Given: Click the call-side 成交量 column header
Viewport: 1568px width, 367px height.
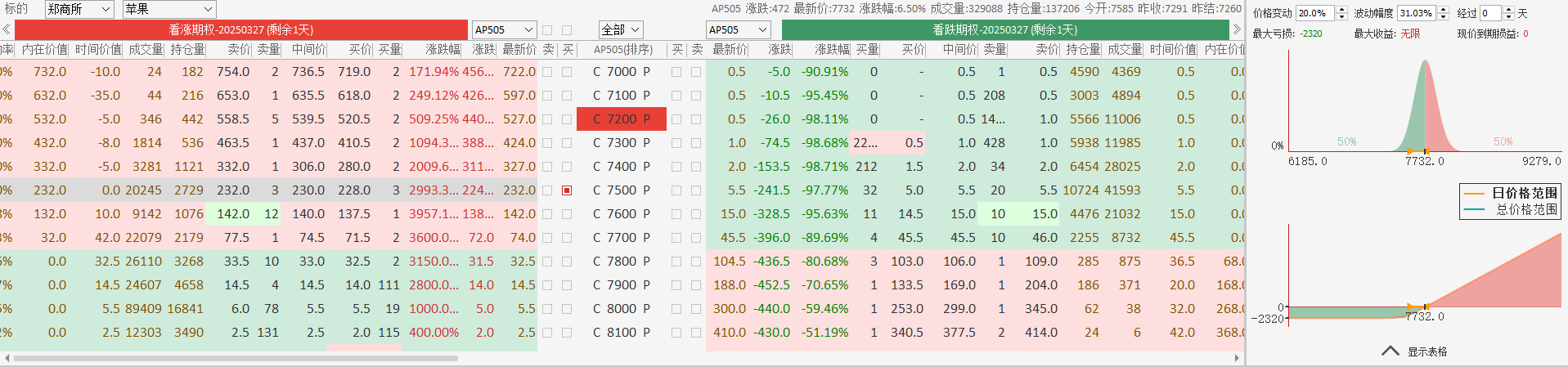Looking at the screenshot, I should coord(146,49).
